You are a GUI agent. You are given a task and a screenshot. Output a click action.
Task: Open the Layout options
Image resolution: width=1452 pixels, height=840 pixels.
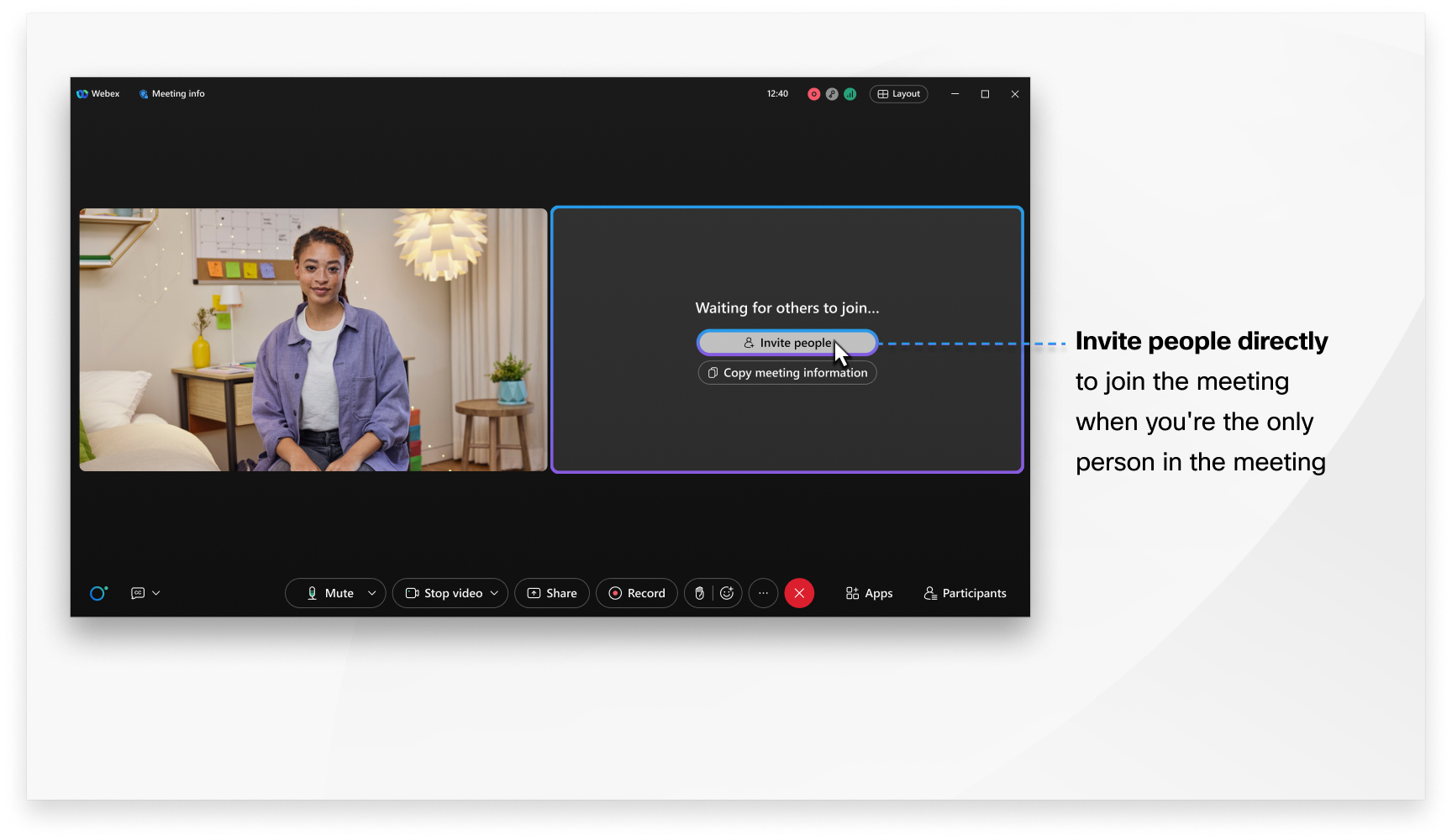(898, 94)
